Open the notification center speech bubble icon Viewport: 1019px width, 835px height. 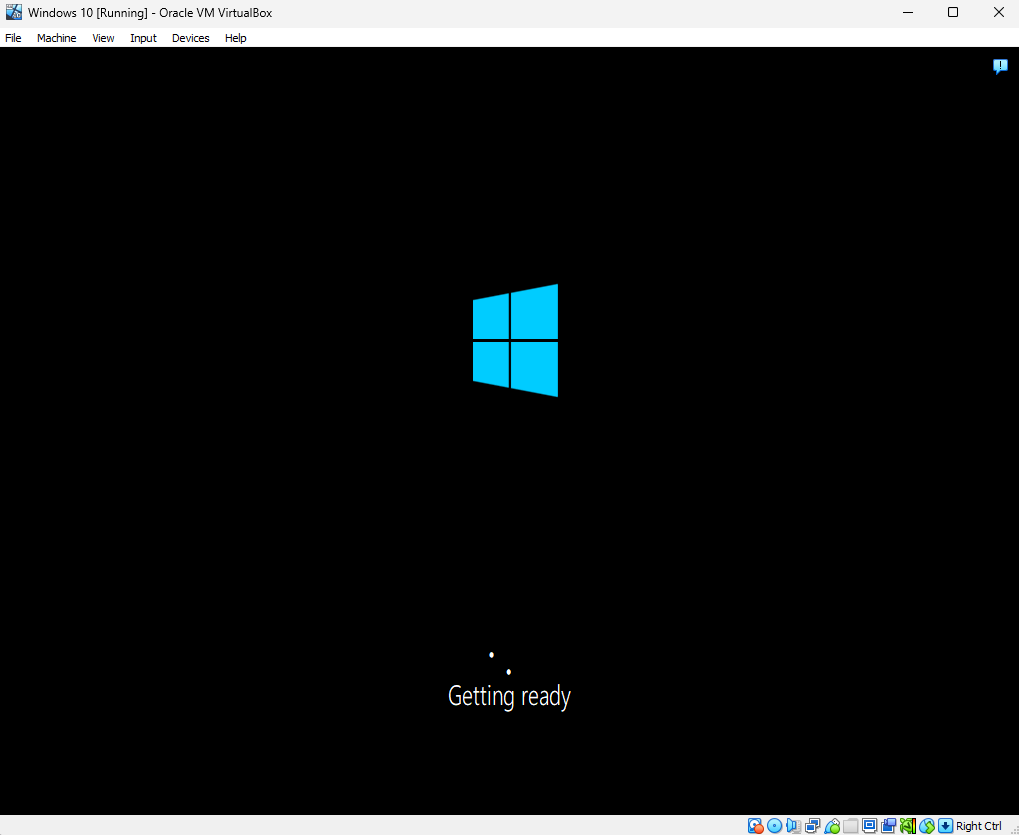pos(1000,66)
